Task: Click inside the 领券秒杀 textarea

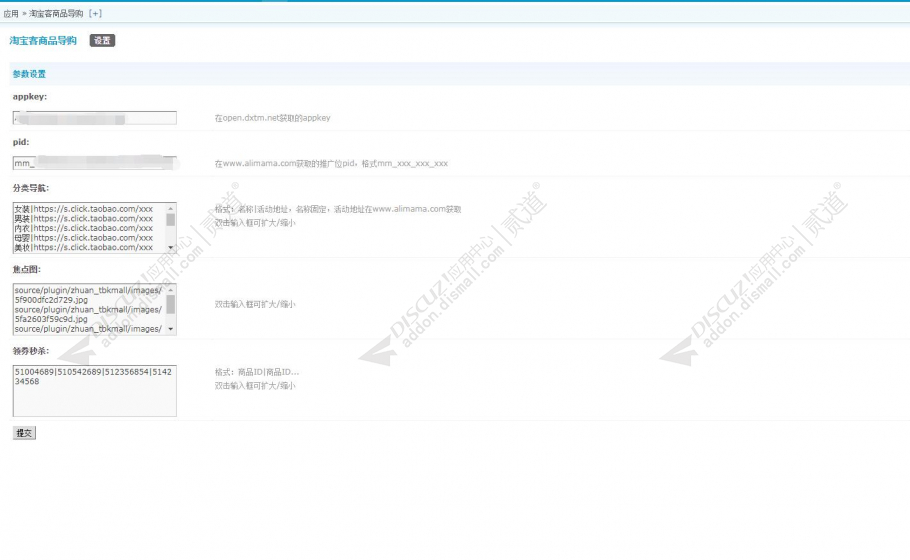Action: (x=95, y=391)
